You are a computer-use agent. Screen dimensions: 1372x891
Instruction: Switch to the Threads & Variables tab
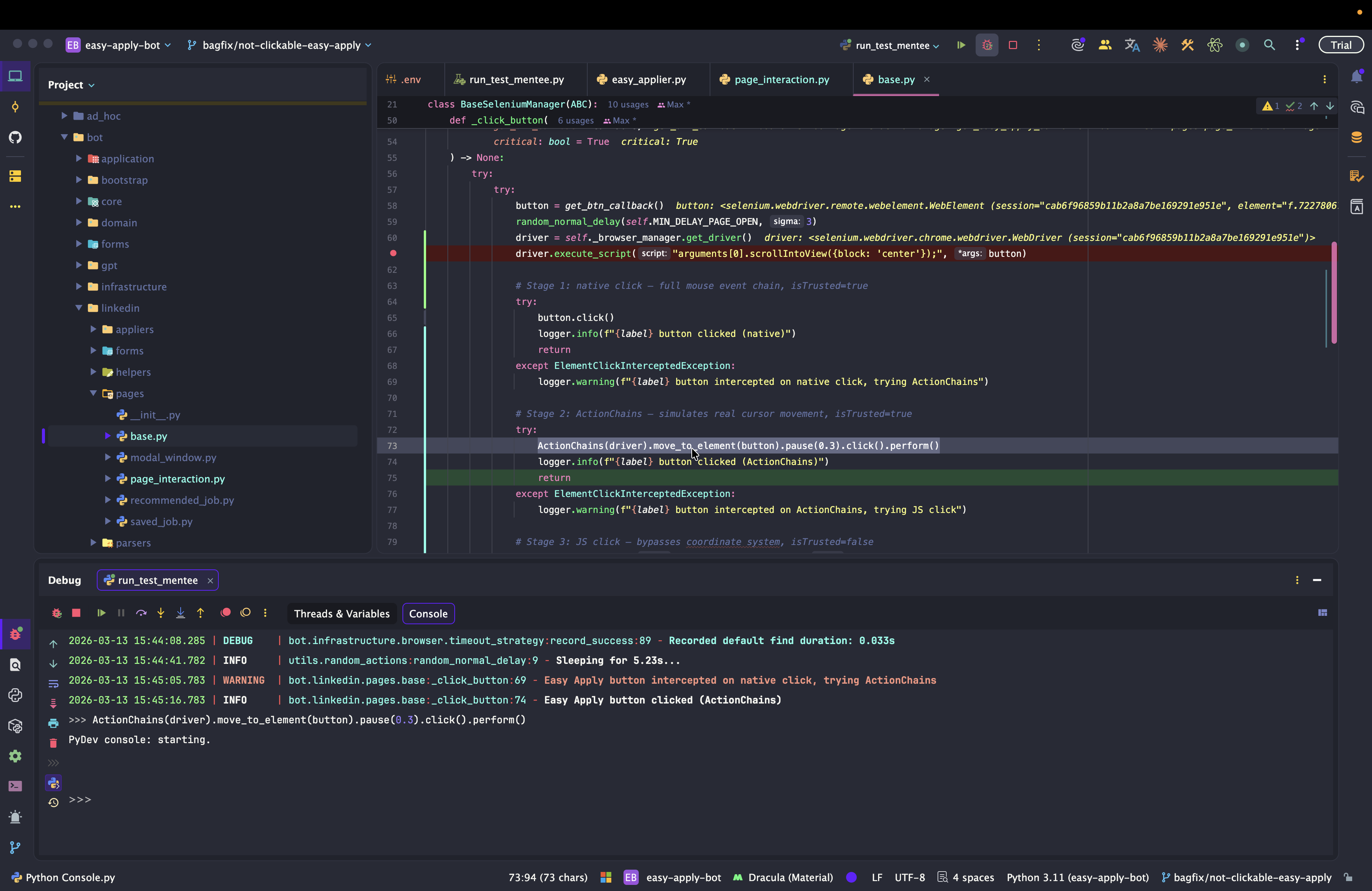[341, 613]
